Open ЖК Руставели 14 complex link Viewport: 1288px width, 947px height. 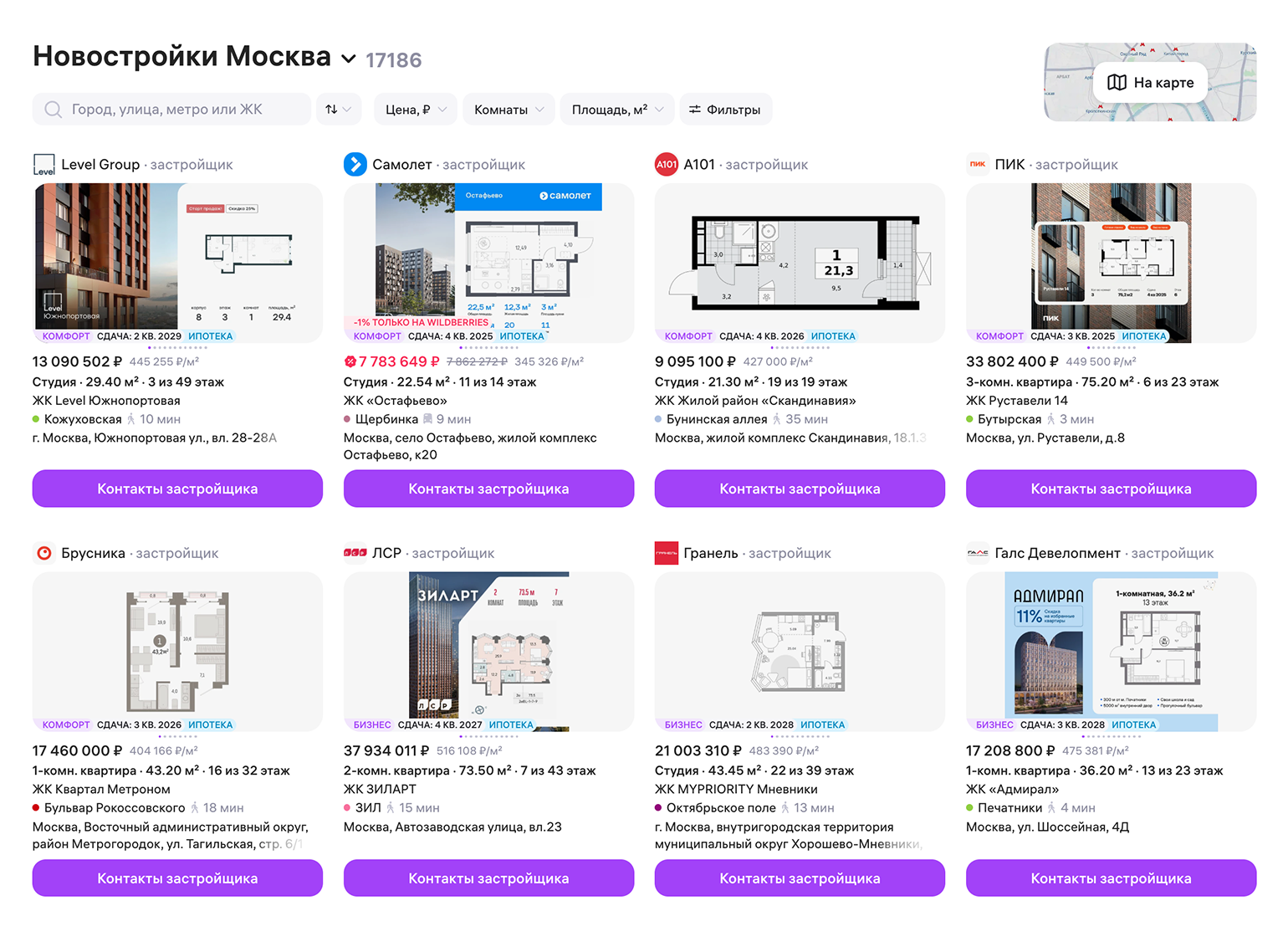(1017, 401)
